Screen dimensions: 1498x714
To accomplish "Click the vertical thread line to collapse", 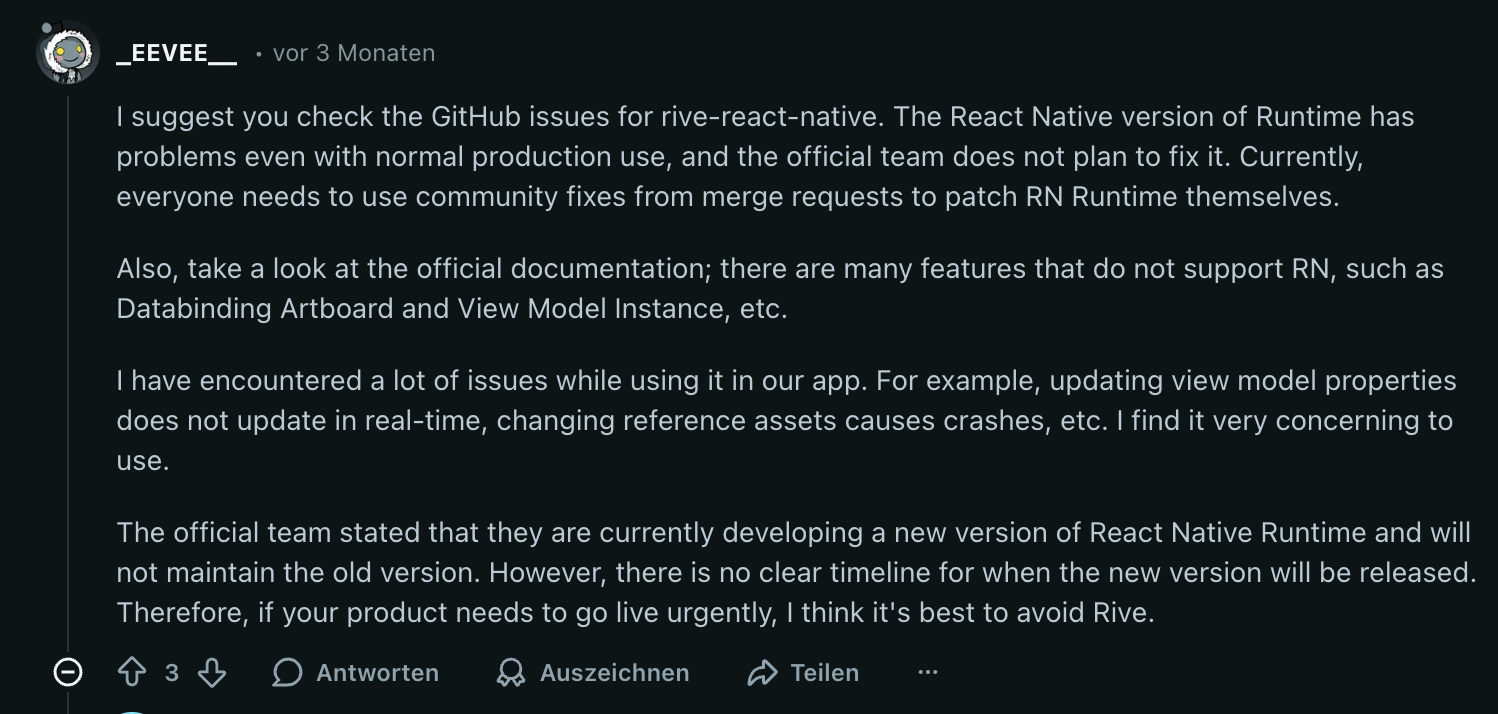I will (68, 370).
